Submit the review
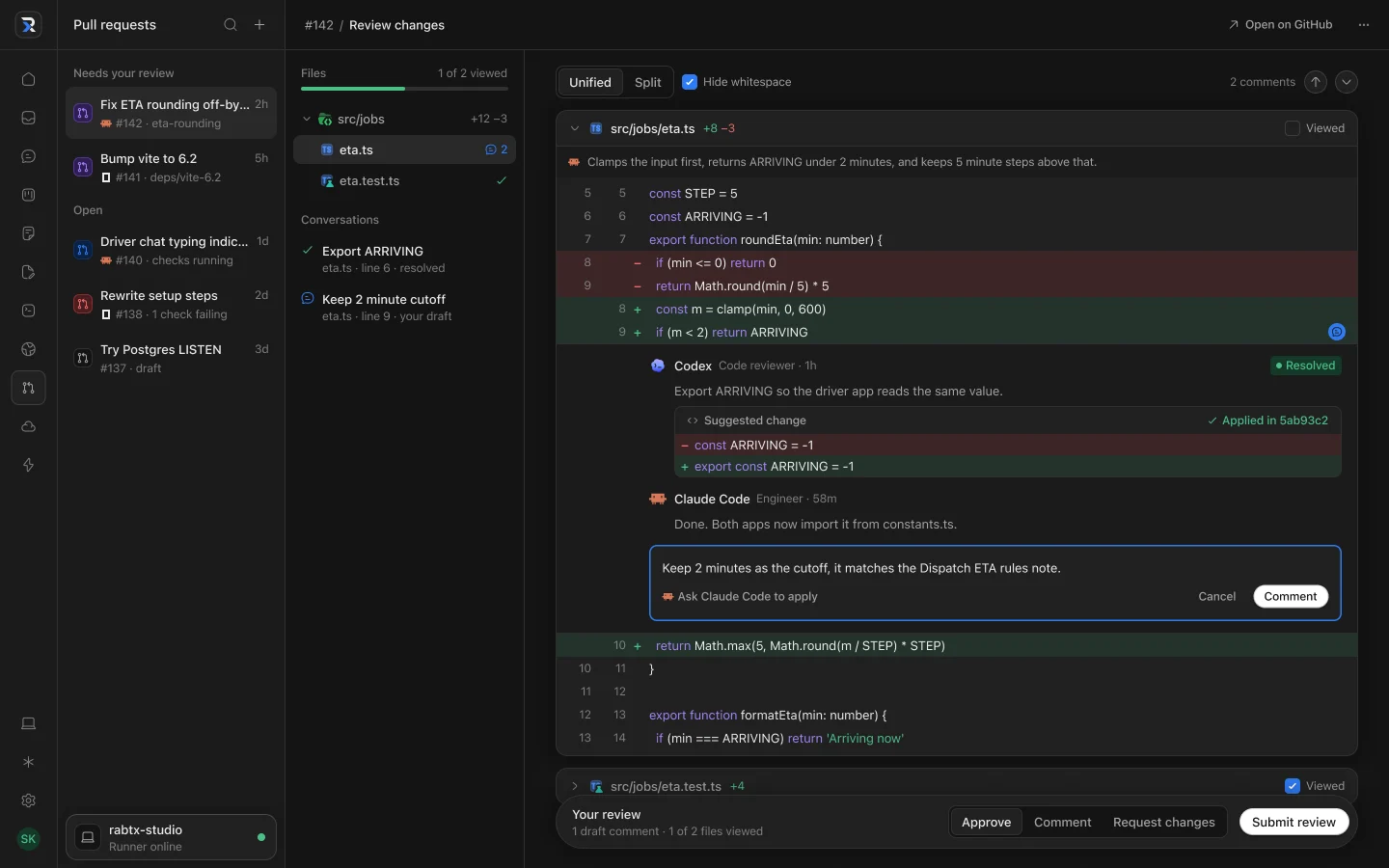 tap(1294, 822)
